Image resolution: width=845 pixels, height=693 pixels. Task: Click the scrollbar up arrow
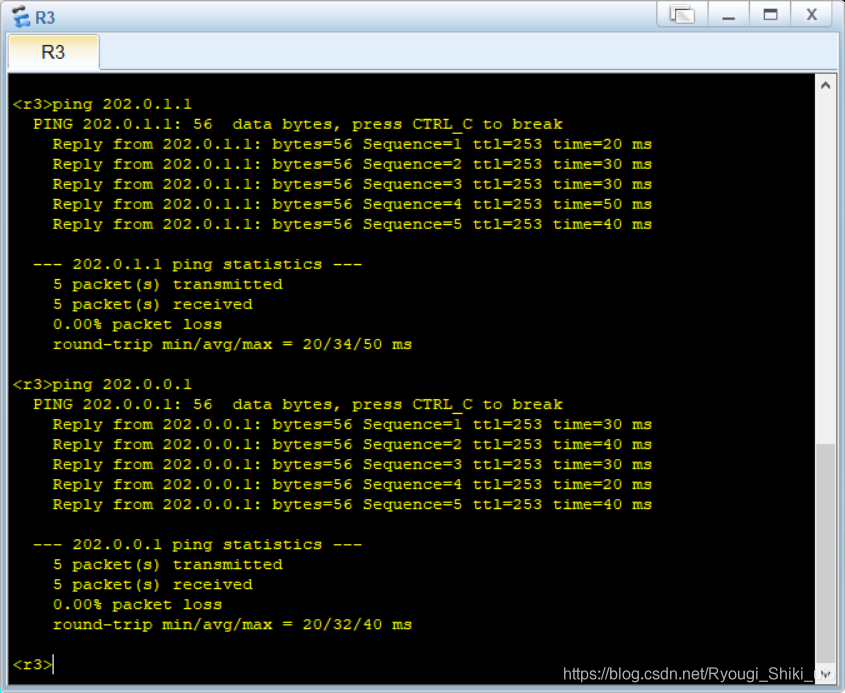(x=825, y=85)
